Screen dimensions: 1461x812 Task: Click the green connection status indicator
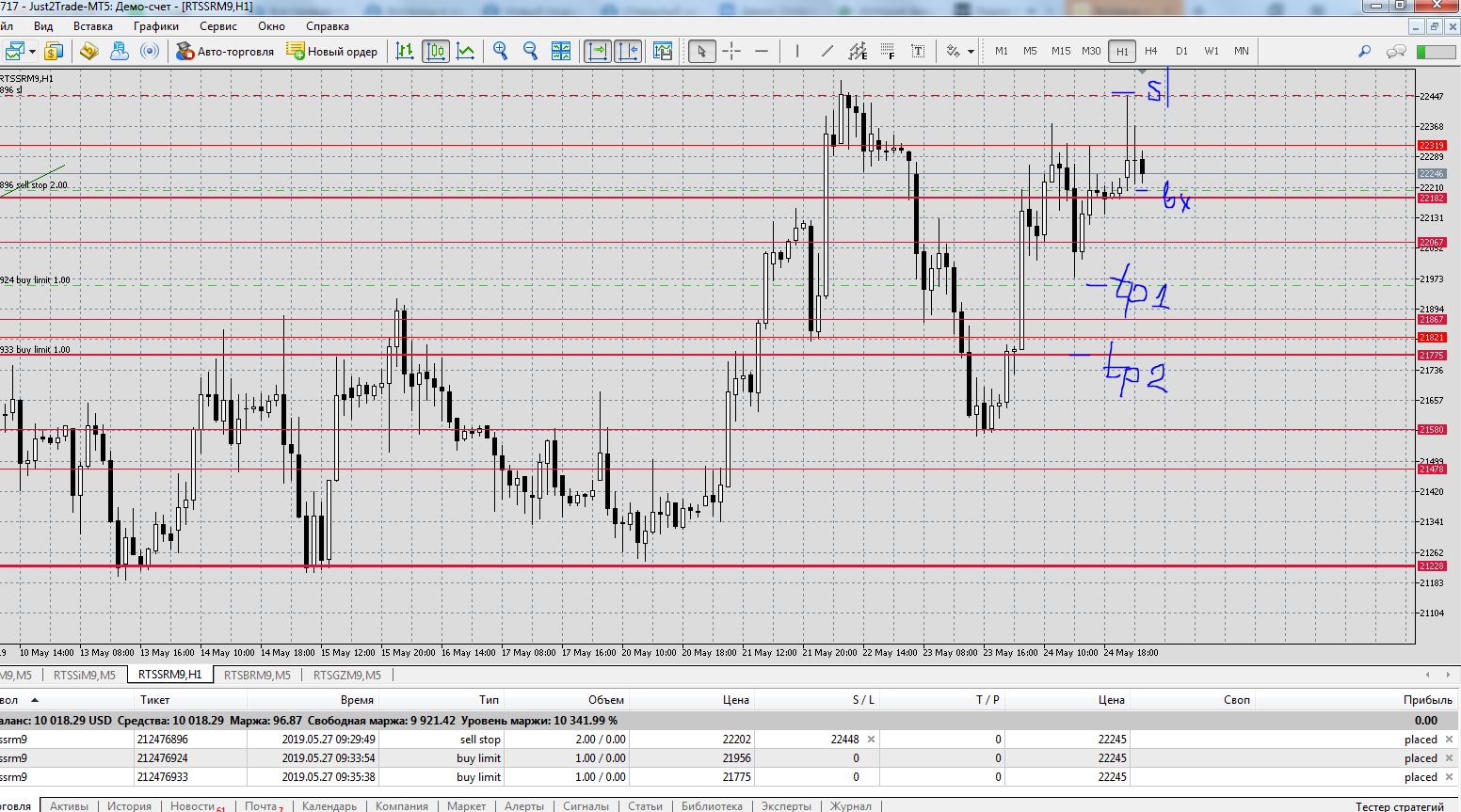tap(1435, 51)
